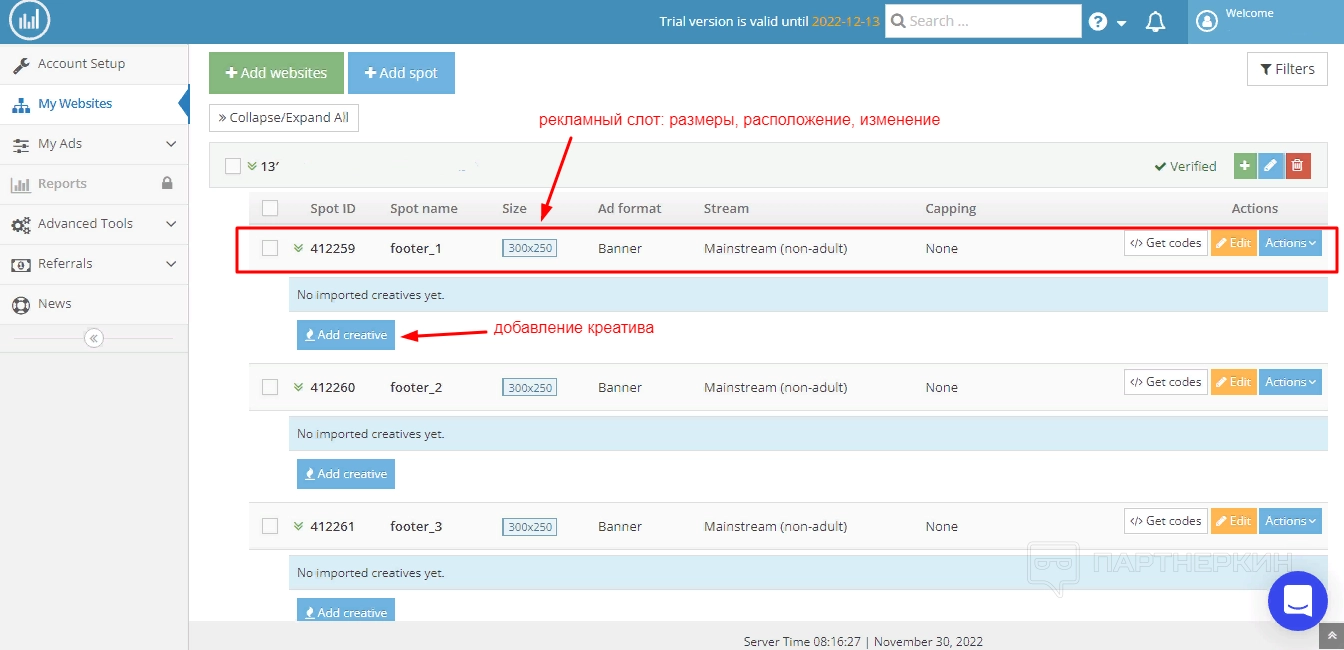Click the Search input field
Viewport: 1344px width, 650px height.
(983, 21)
